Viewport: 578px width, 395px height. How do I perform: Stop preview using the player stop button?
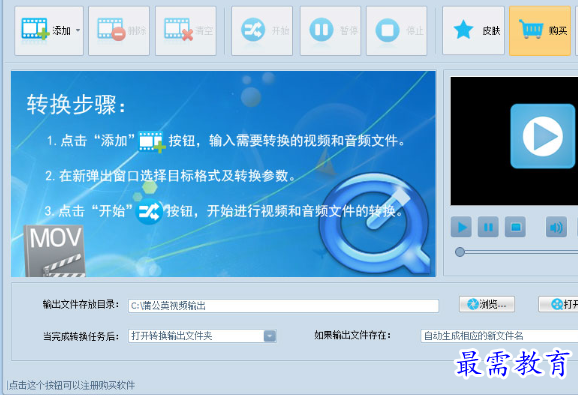pyautogui.click(x=515, y=227)
